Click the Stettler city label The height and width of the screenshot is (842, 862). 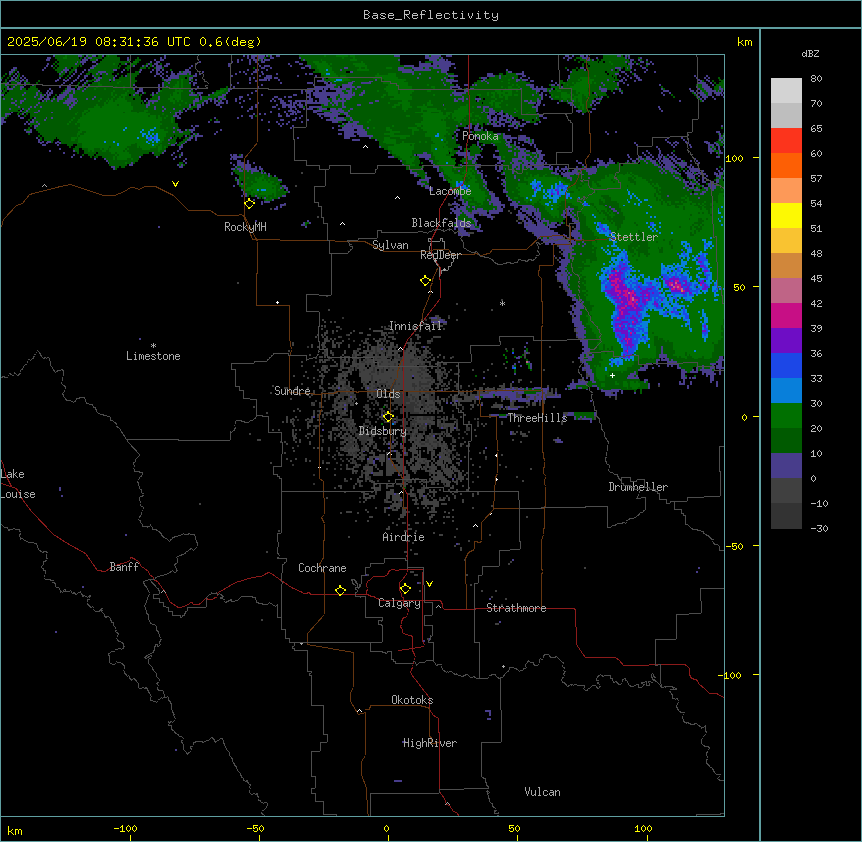[x=634, y=237]
